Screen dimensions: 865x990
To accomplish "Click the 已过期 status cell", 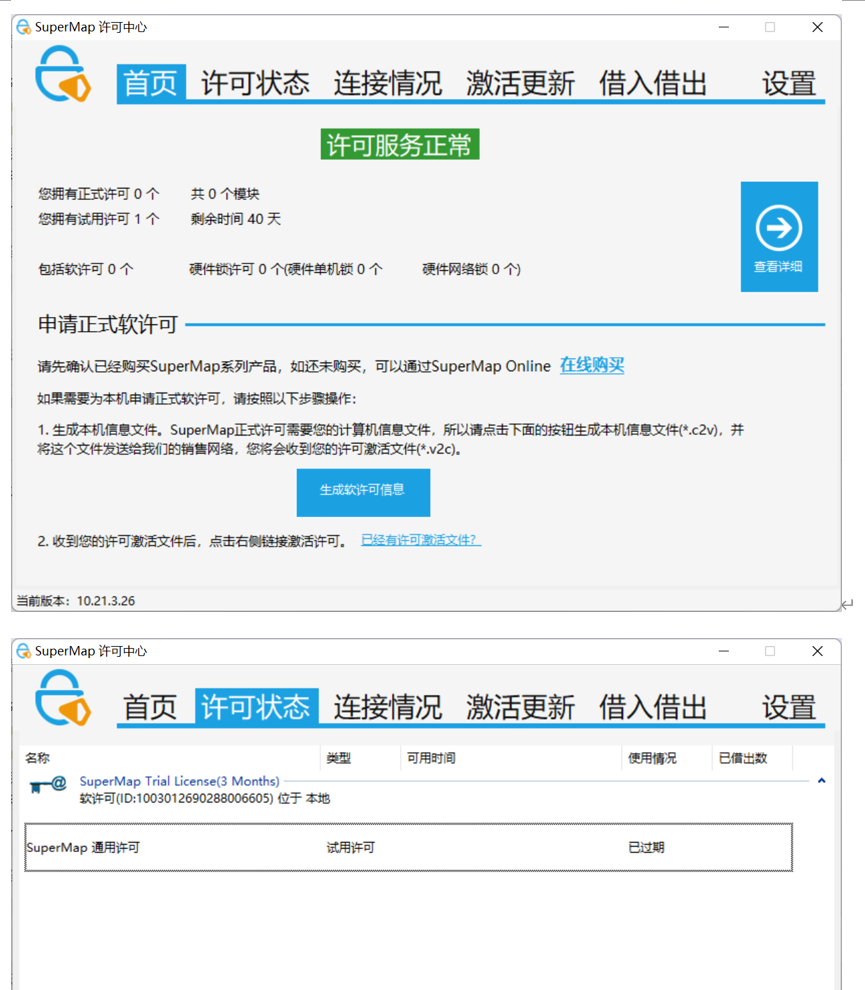I will point(646,847).
